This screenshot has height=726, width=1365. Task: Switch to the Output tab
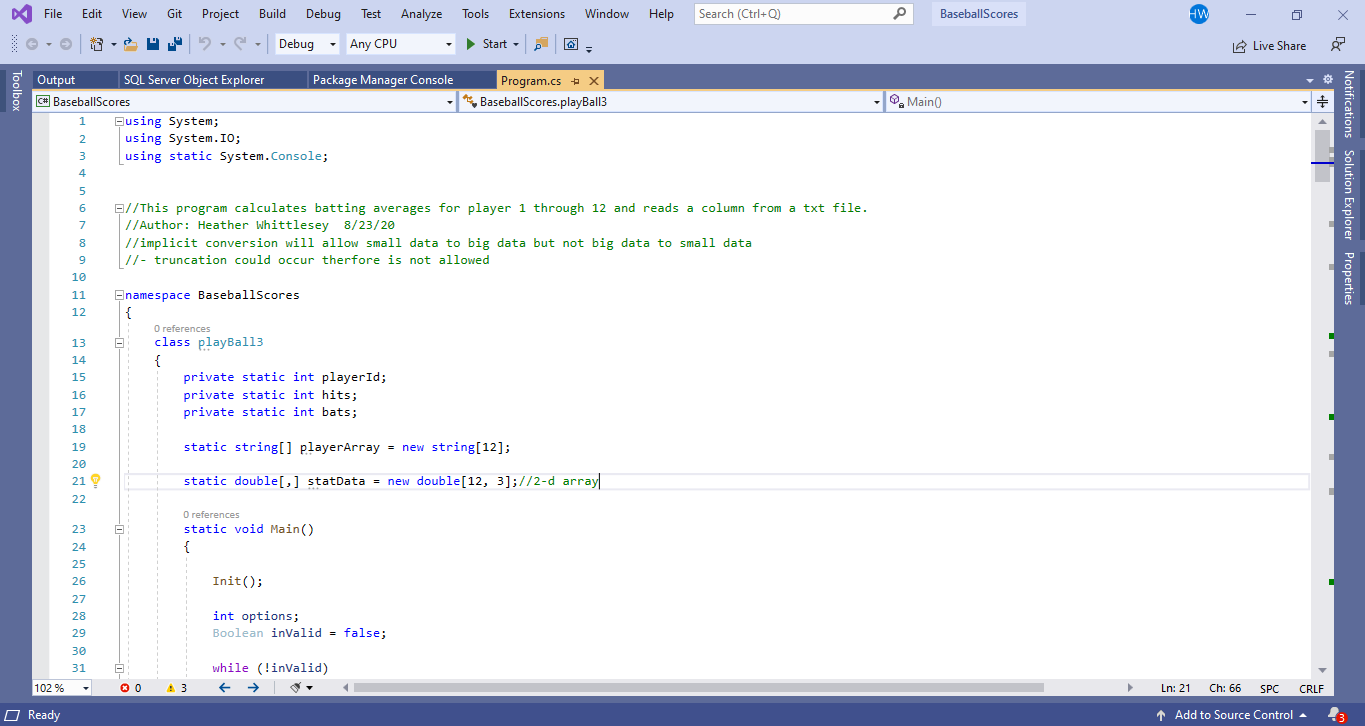(x=56, y=80)
